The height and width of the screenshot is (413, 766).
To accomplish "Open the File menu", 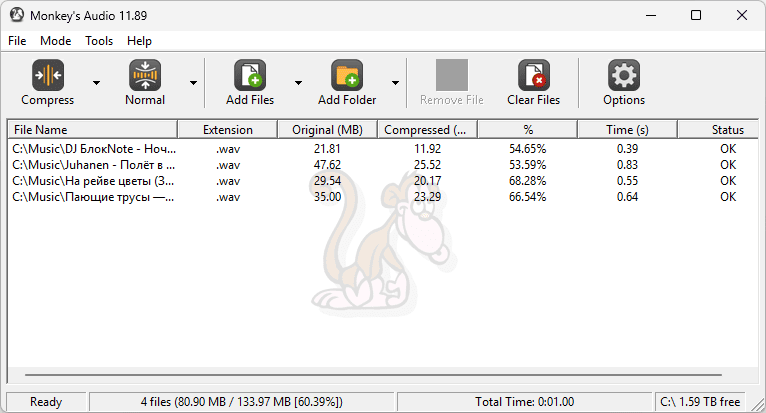I will click(x=18, y=41).
